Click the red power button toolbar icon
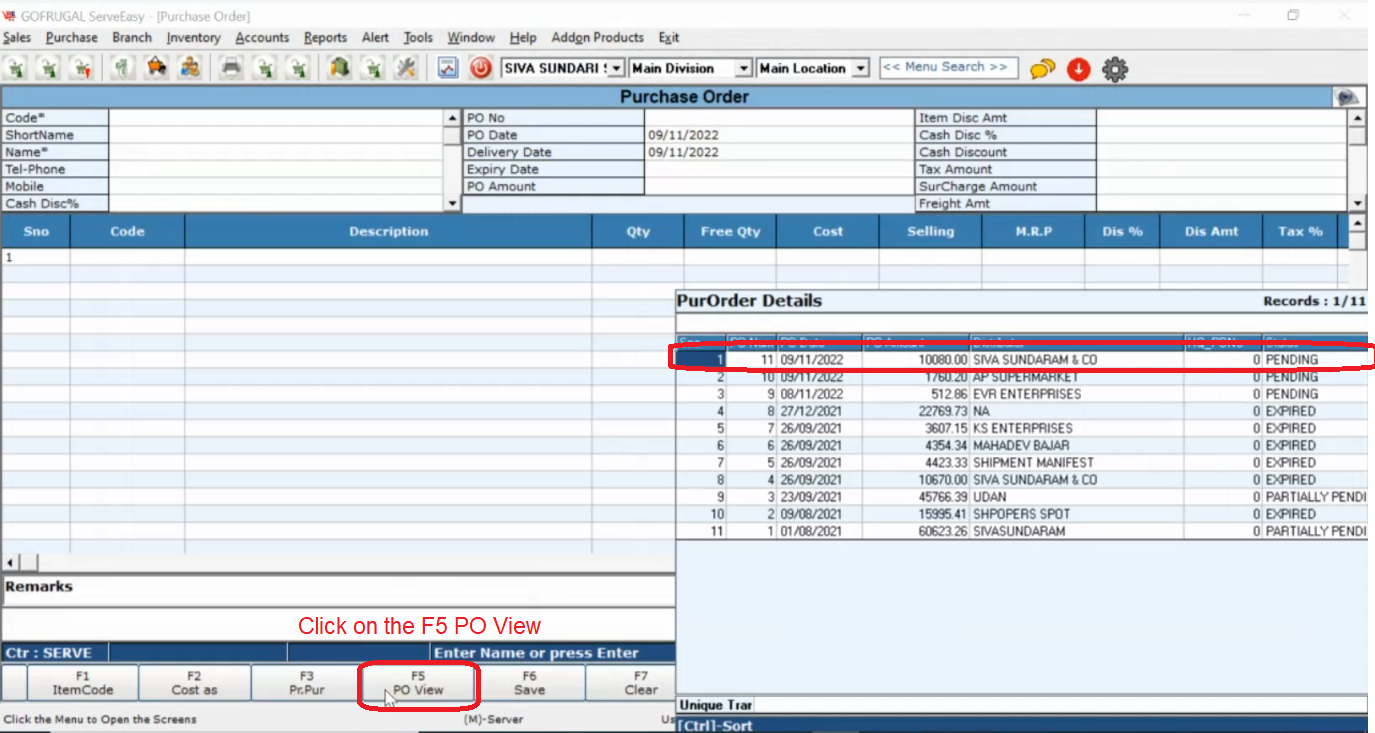The width and height of the screenshot is (1375, 733). [x=481, y=68]
